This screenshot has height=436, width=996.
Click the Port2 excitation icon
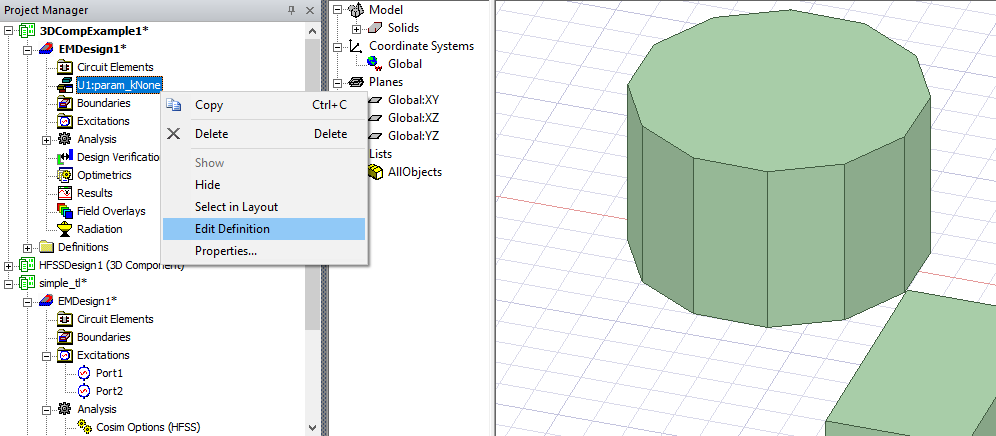(84, 391)
